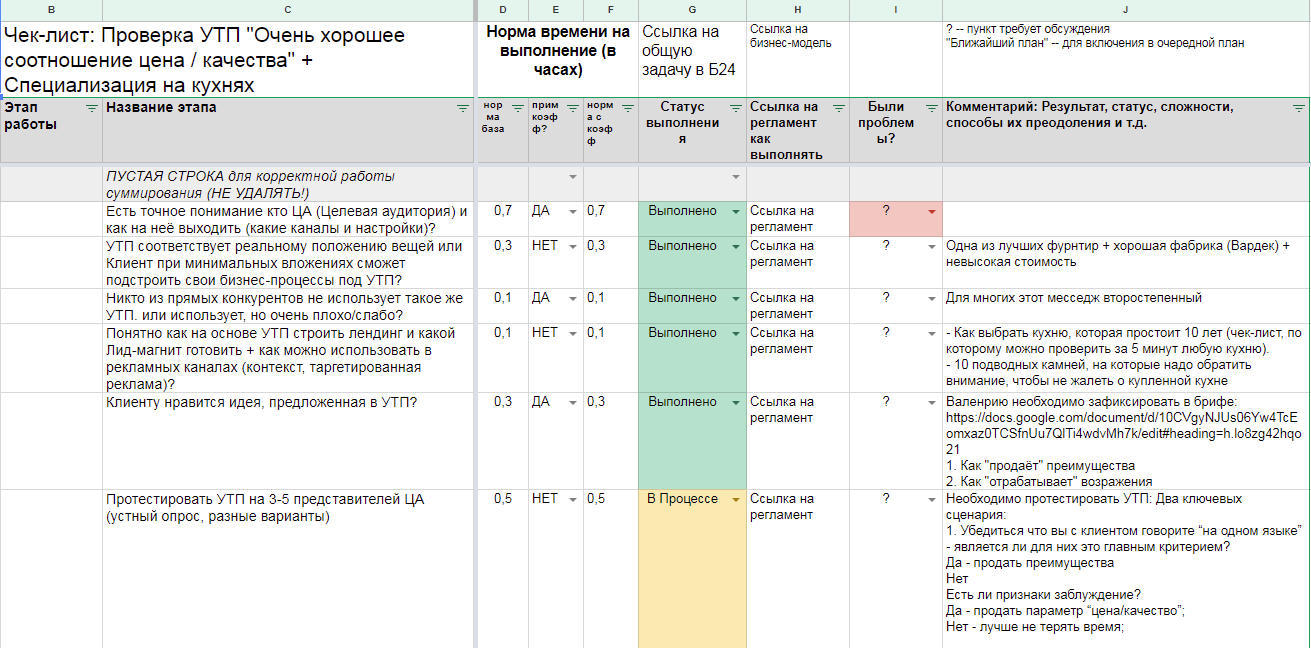This screenshot has width=1311, height=648.
Task: Select column G header
Action: pos(692,10)
